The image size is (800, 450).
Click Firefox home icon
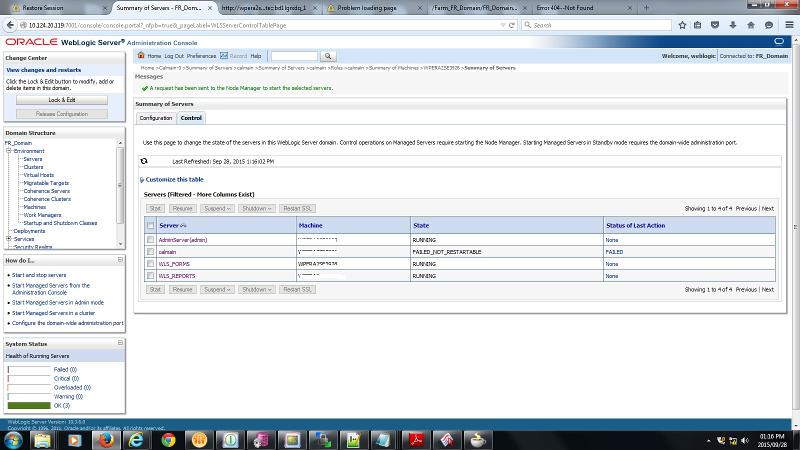pyautogui.click(x=751, y=25)
